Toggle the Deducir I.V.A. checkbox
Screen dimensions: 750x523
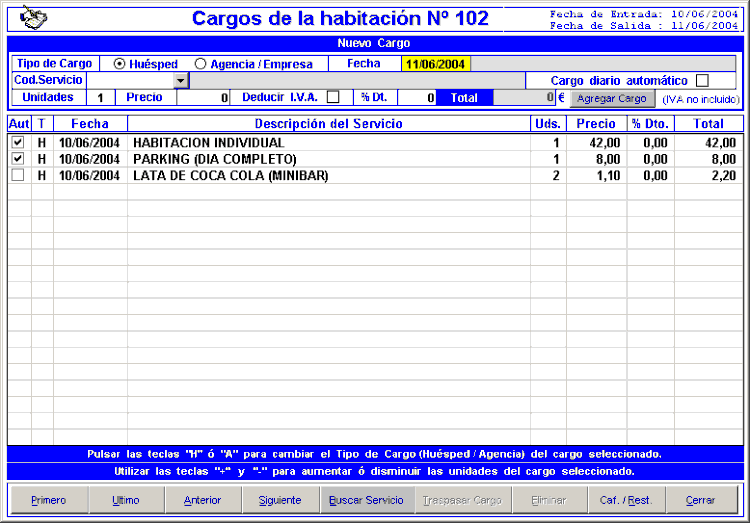tap(333, 97)
